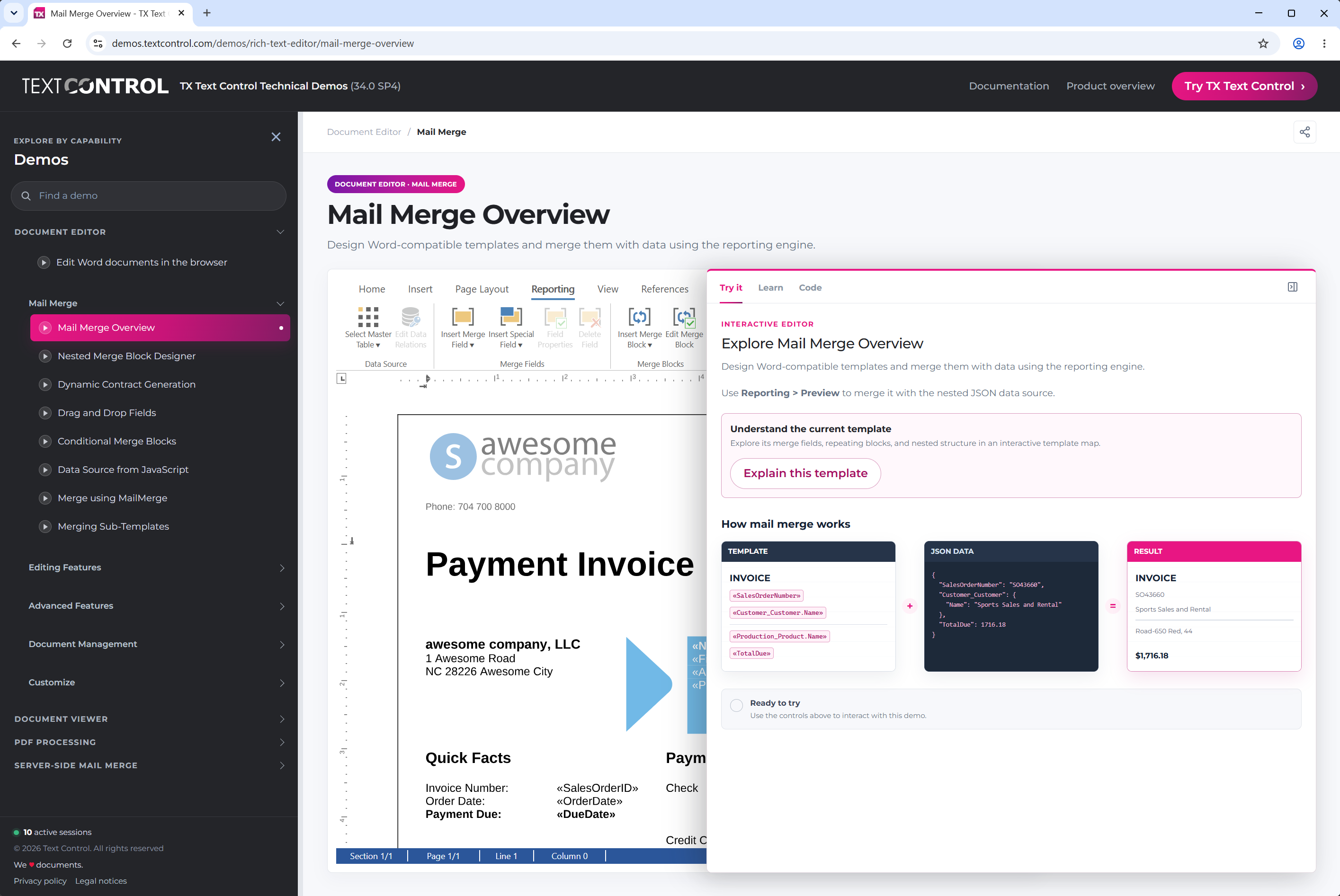Open the References ribbon tab
Screen dimensions: 1340x896
tap(665, 289)
